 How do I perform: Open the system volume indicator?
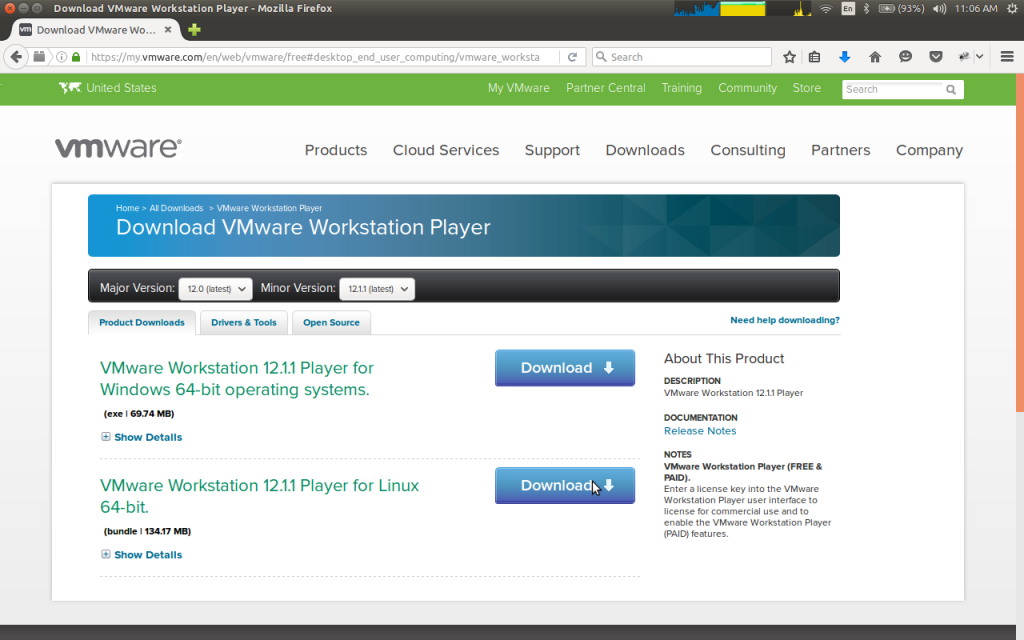[x=939, y=9]
